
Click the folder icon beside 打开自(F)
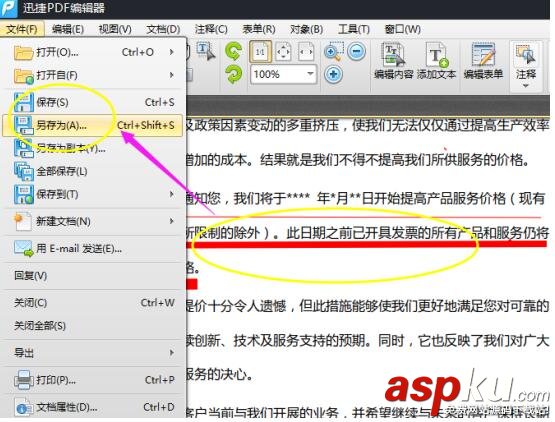(23, 75)
